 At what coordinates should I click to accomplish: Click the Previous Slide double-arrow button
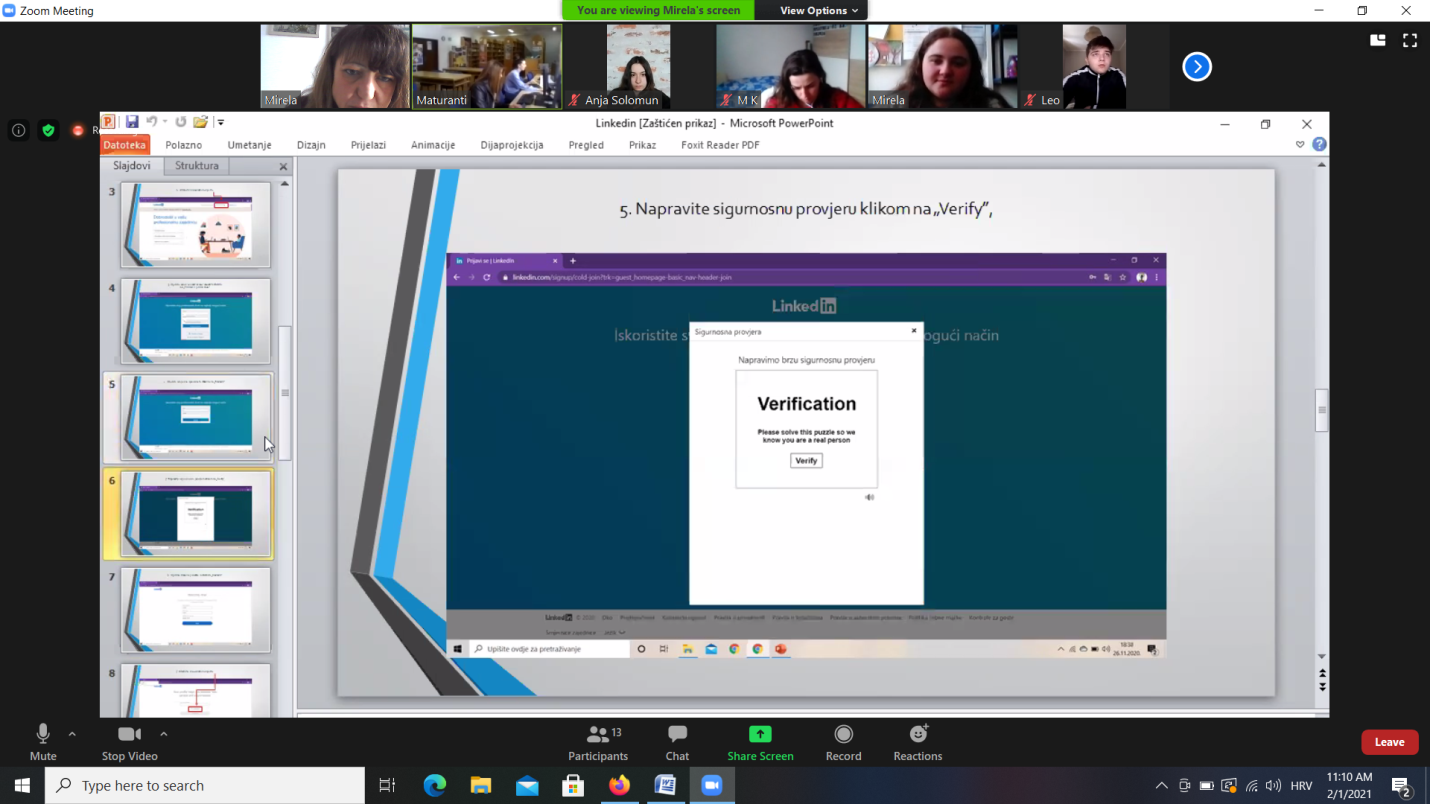pyautogui.click(x=1322, y=674)
